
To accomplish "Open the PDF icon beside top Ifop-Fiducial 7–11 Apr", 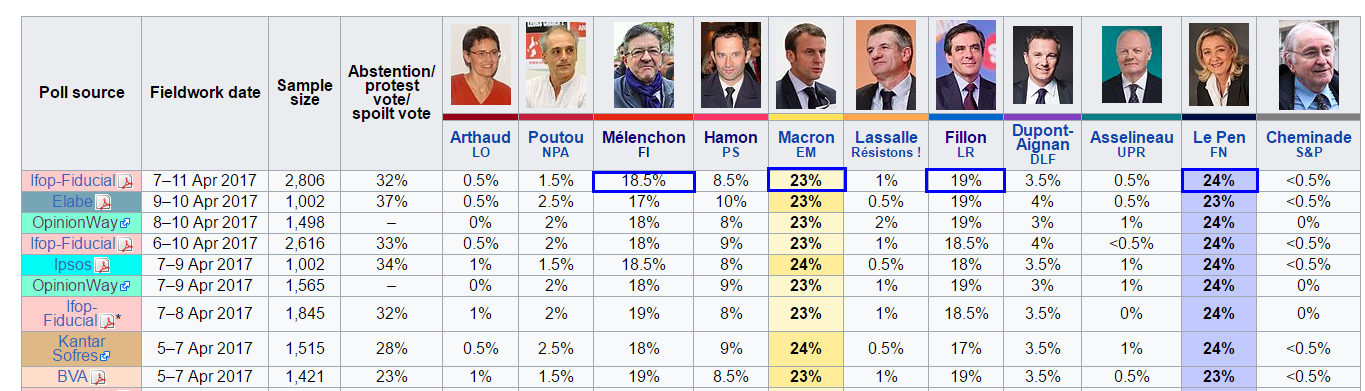I will pos(126,182).
